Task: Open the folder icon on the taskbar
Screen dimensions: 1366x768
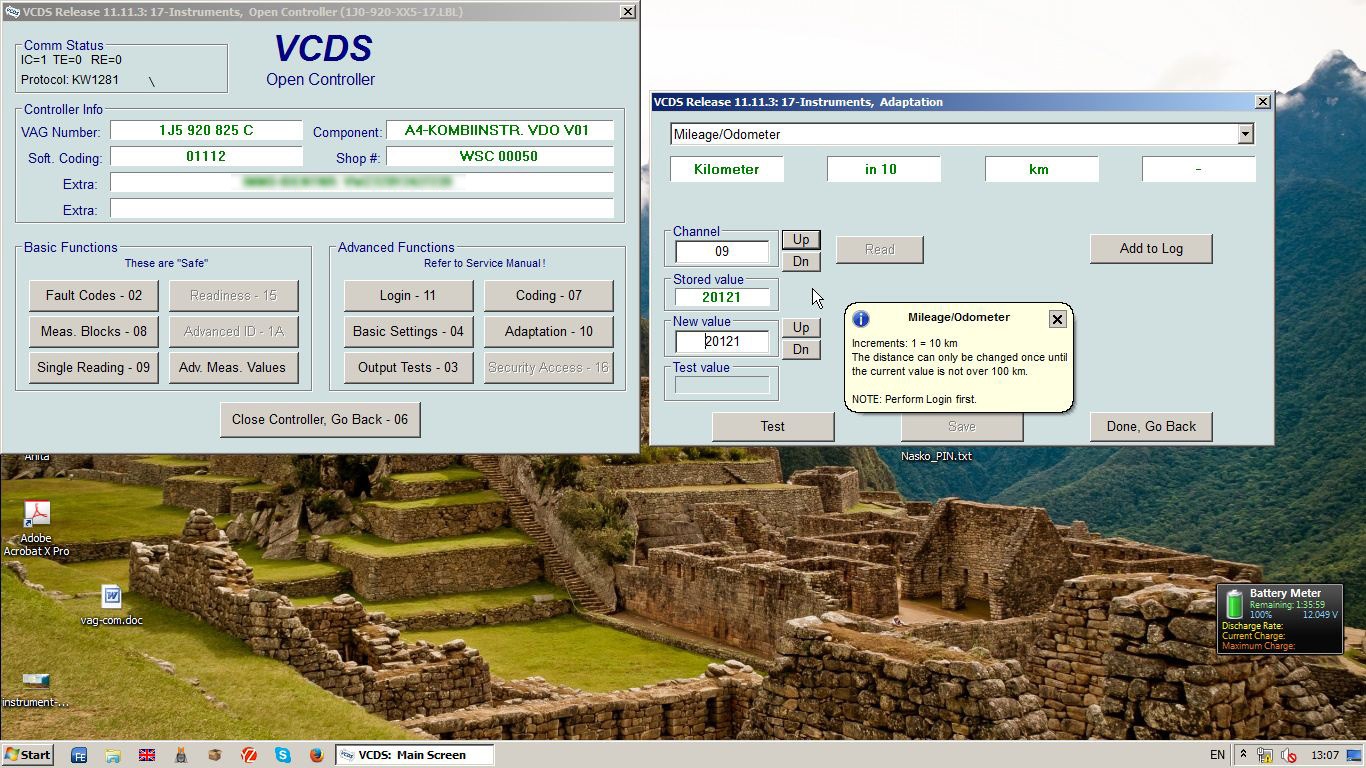Action: click(x=113, y=755)
